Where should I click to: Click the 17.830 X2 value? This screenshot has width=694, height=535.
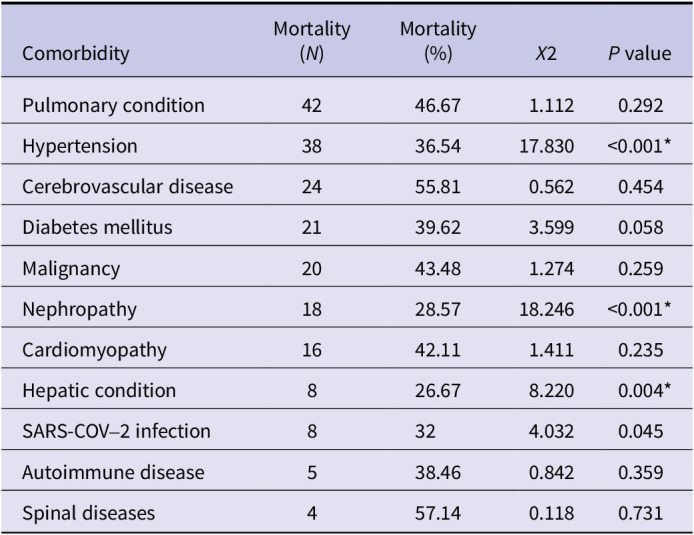click(x=551, y=146)
